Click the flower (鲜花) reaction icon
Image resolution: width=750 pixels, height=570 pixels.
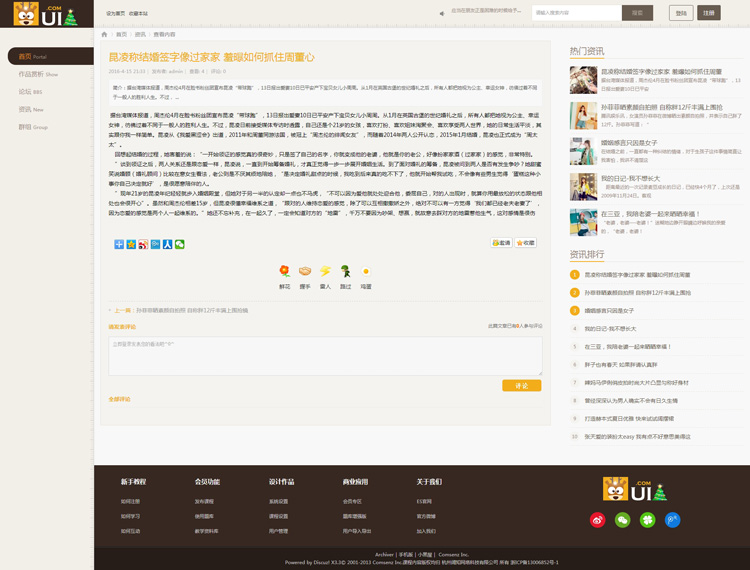[284, 271]
